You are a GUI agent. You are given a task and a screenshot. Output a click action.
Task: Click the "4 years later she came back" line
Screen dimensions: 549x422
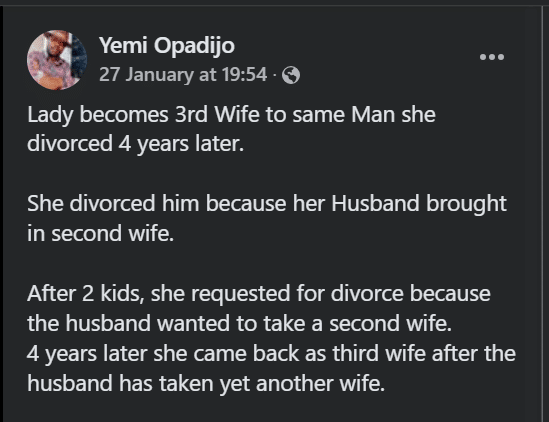click(271, 353)
